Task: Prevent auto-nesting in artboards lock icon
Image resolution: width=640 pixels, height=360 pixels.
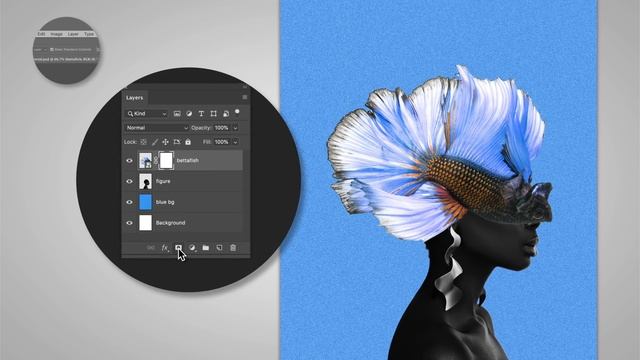Action: [x=177, y=142]
